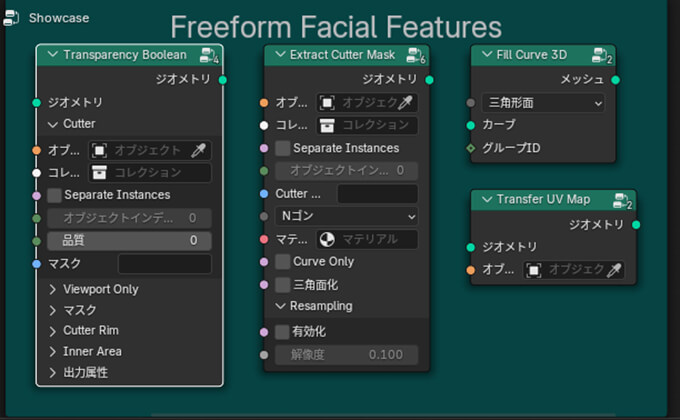Collapse Transparency Boolean node
The width and height of the screenshot is (680, 420).
53,55
